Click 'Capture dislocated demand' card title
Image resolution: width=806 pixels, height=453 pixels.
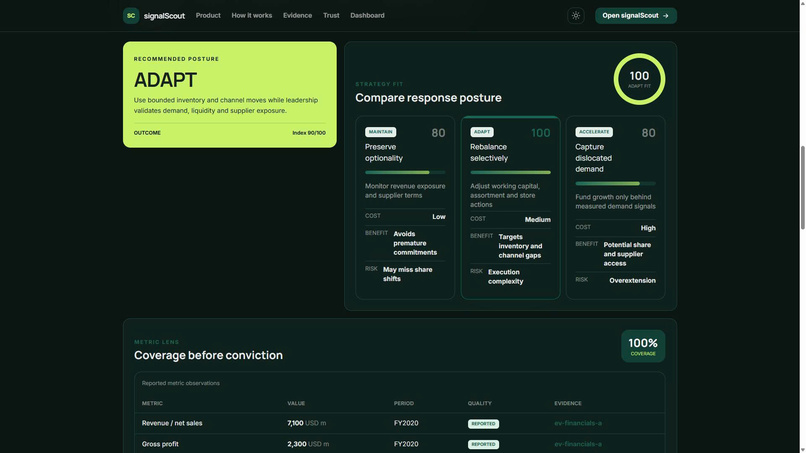(593, 158)
